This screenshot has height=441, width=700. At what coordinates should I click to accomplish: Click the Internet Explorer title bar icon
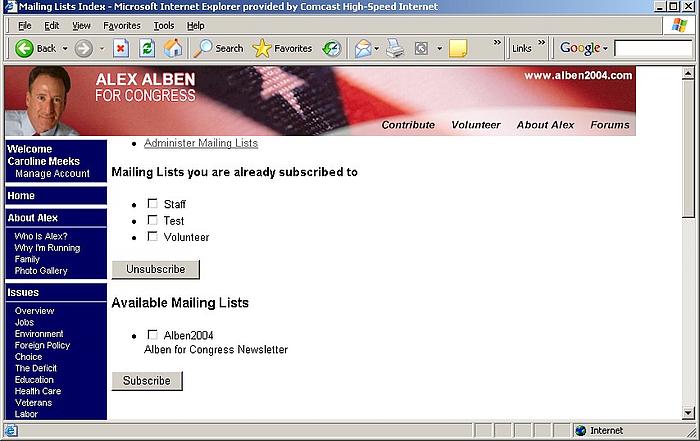[x=10, y=6]
